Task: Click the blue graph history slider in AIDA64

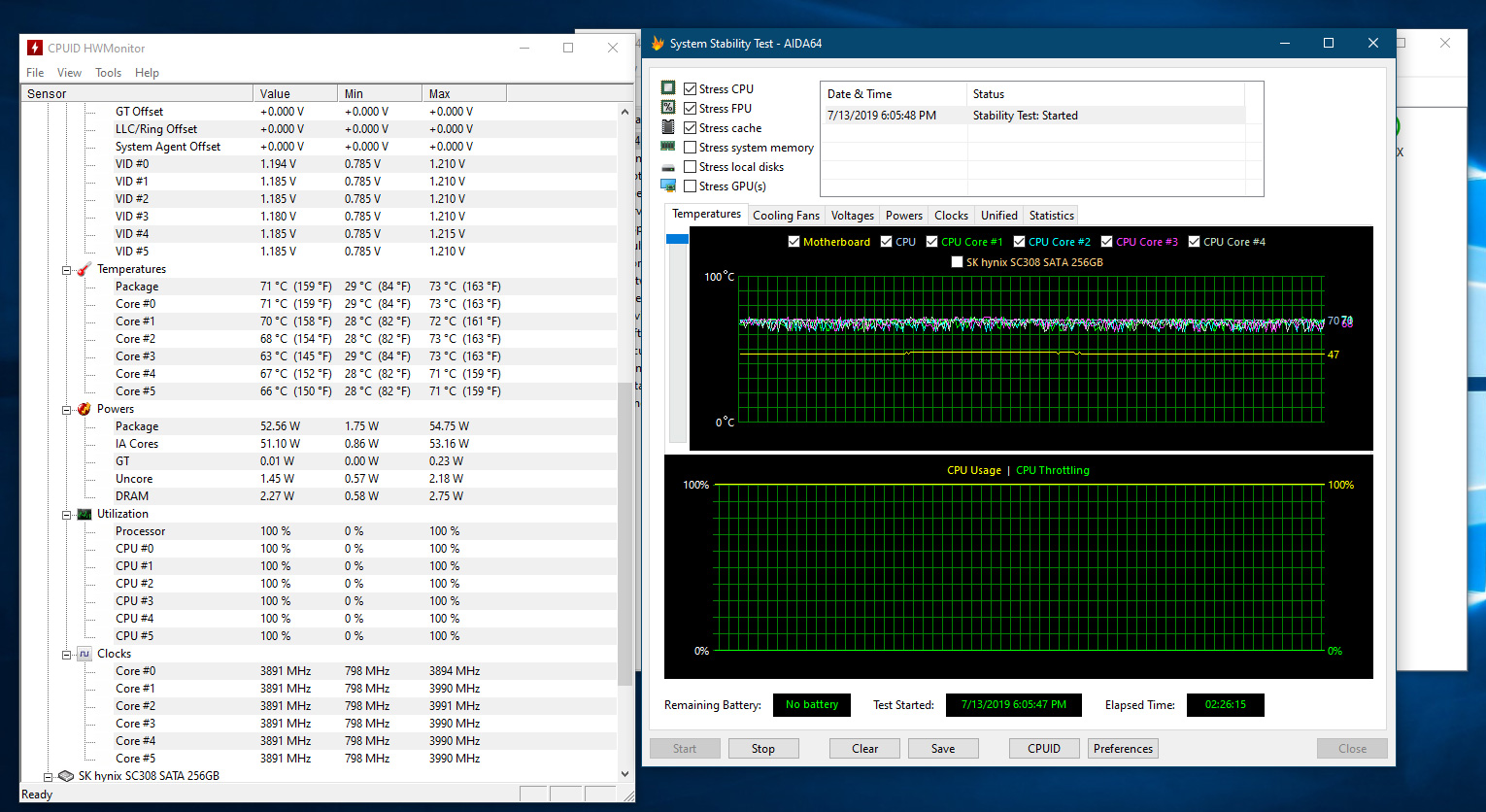Action: (677, 239)
